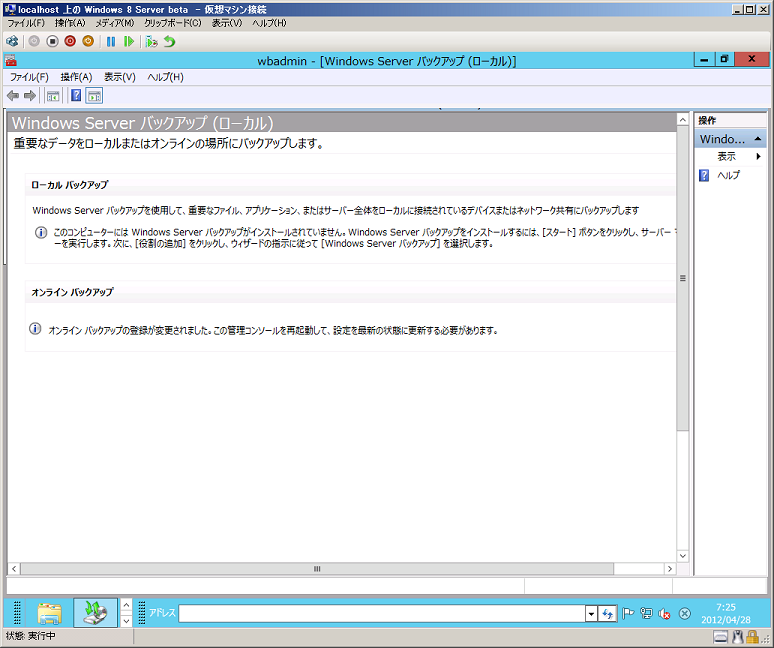Expand the 表示 submenu in actions pane
This screenshot has width=774, height=648.
(758, 157)
